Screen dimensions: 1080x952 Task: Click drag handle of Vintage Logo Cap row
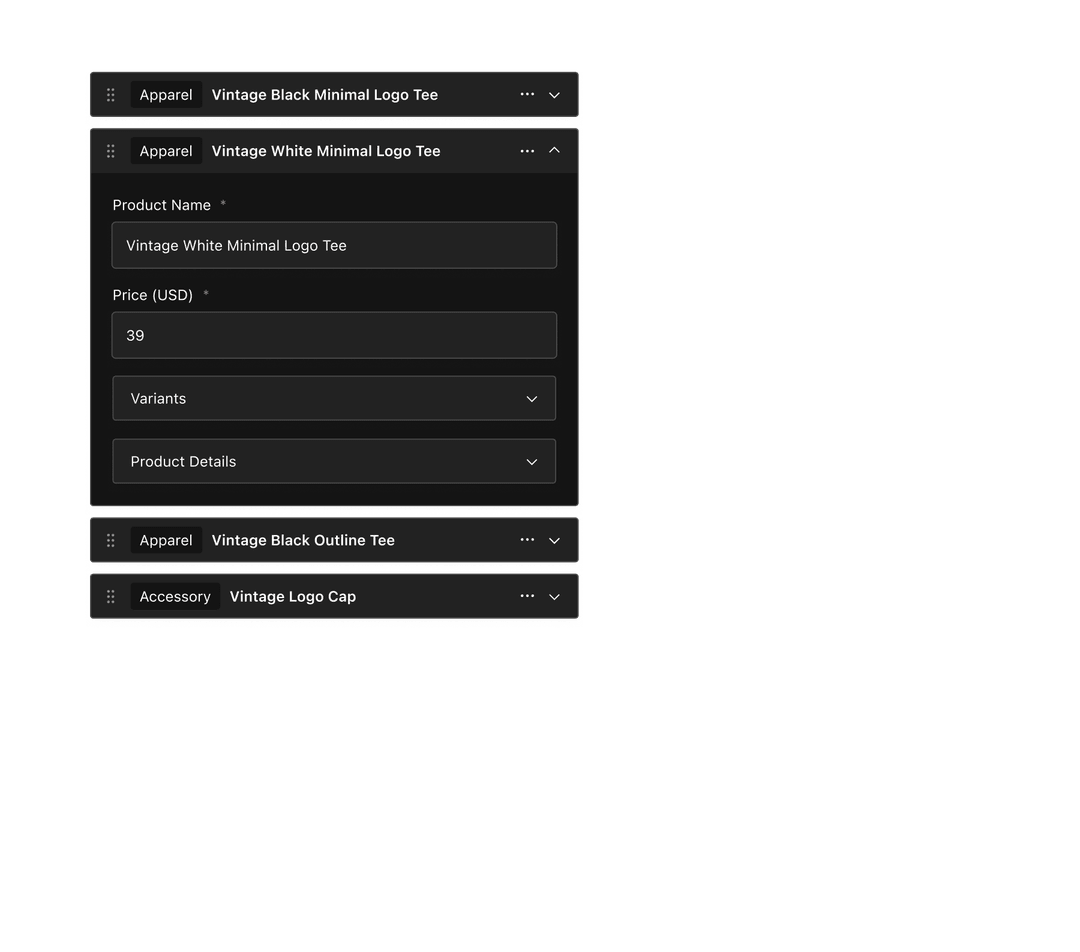(x=111, y=597)
